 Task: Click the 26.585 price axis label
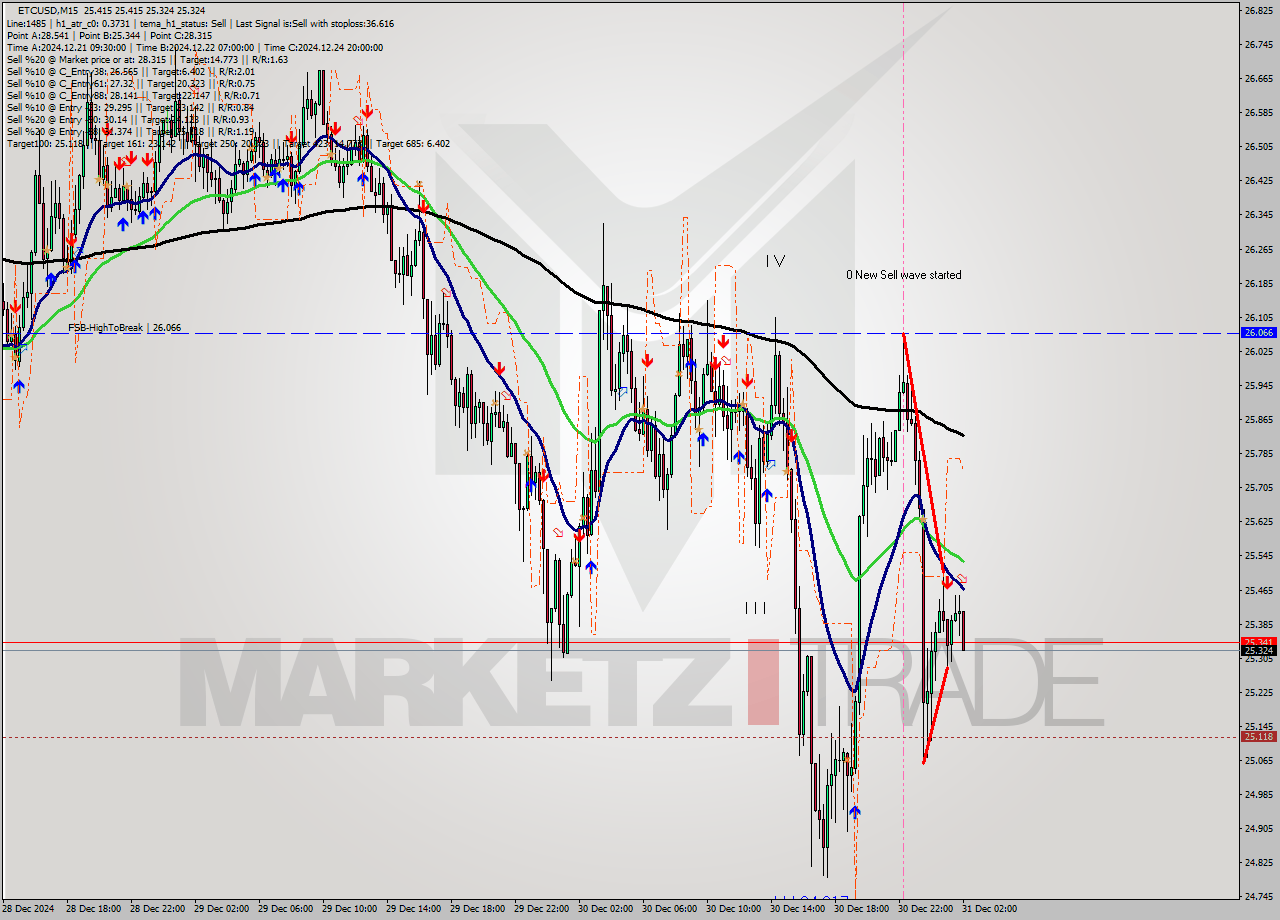click(x=1257, y=113)
